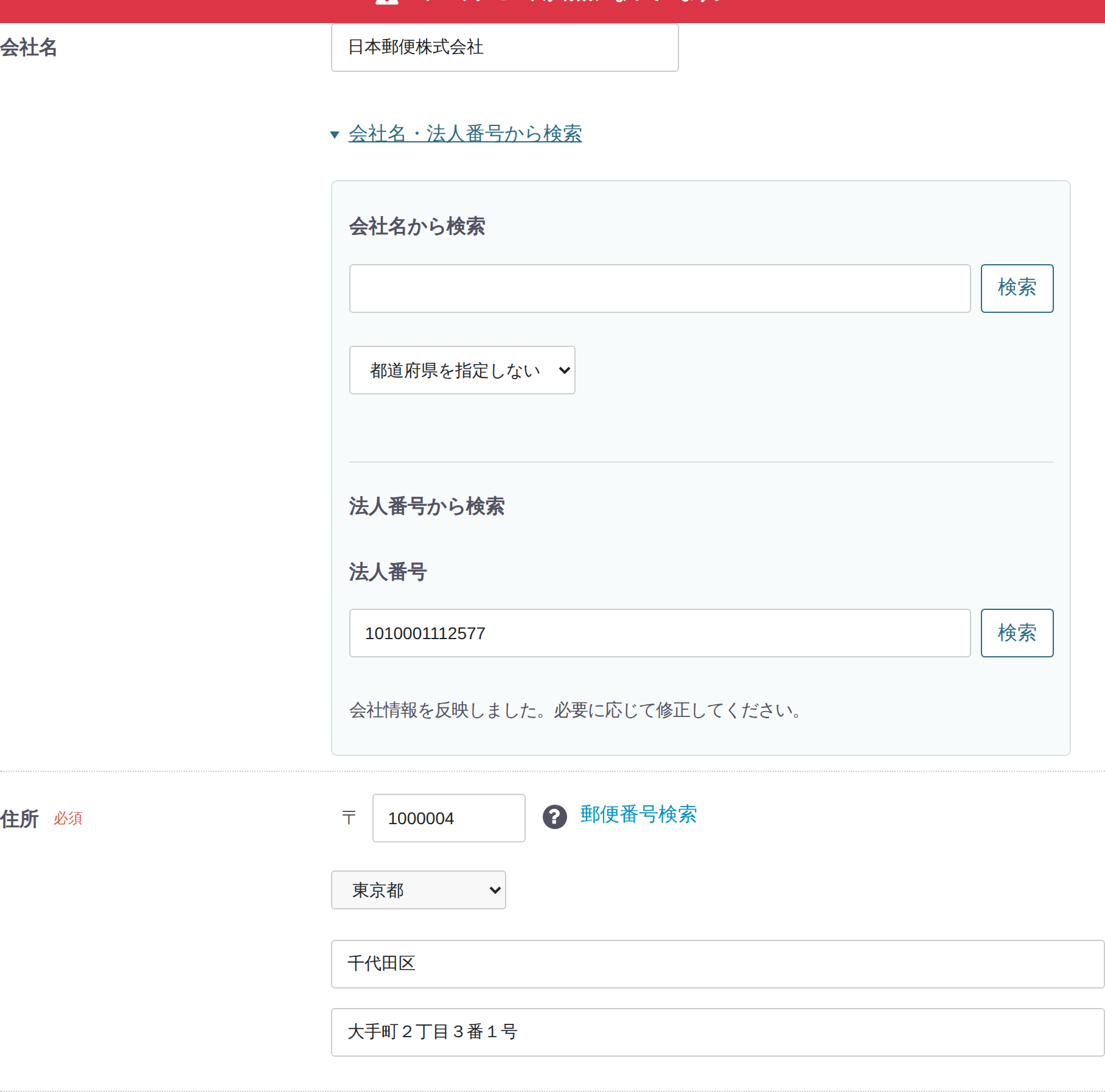
Task: Focus the 会社名 field with 日本郵便株式会社
Action: [505, 47]
